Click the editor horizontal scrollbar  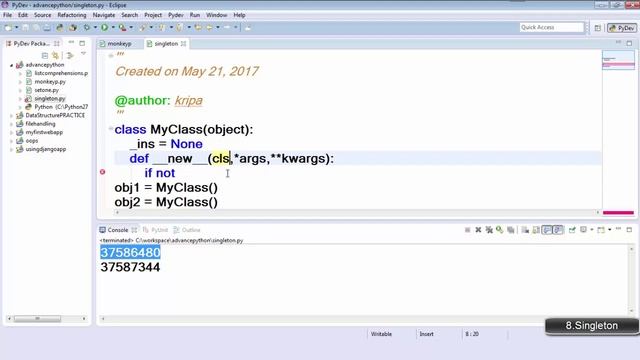(358, 213)
